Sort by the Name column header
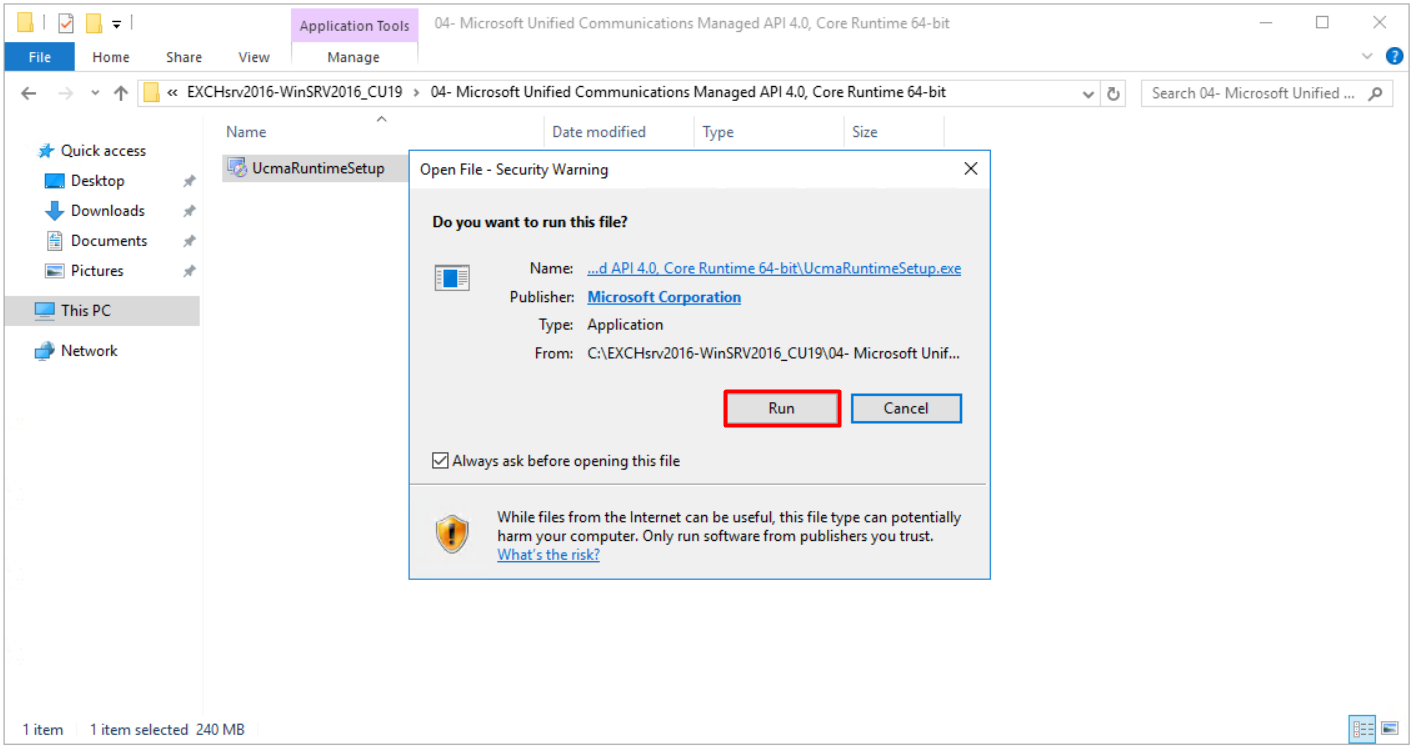The width and height of the screenshot is (1414, 749). click(246, 132)
